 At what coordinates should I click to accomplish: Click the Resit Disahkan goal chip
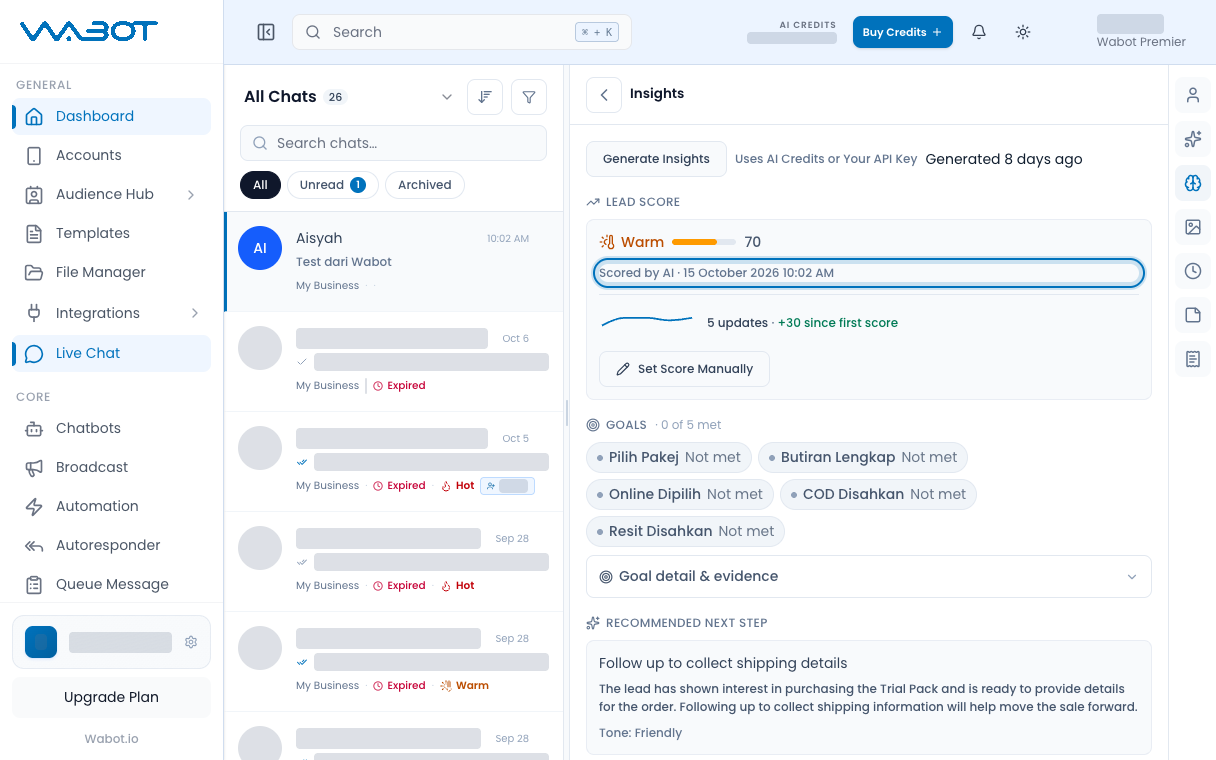click(x=685, y=531)
